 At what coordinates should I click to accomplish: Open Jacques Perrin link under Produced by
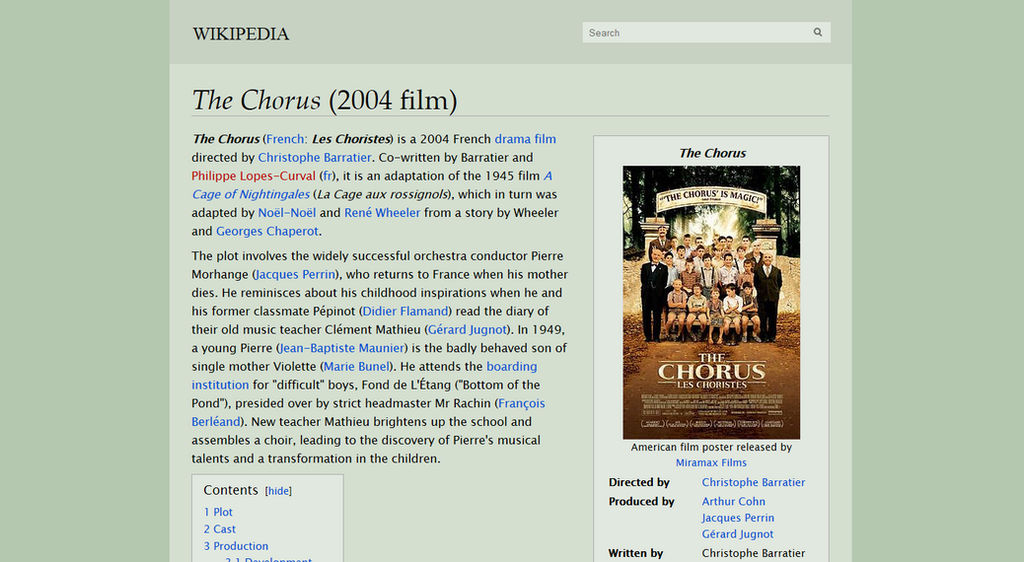738,518
